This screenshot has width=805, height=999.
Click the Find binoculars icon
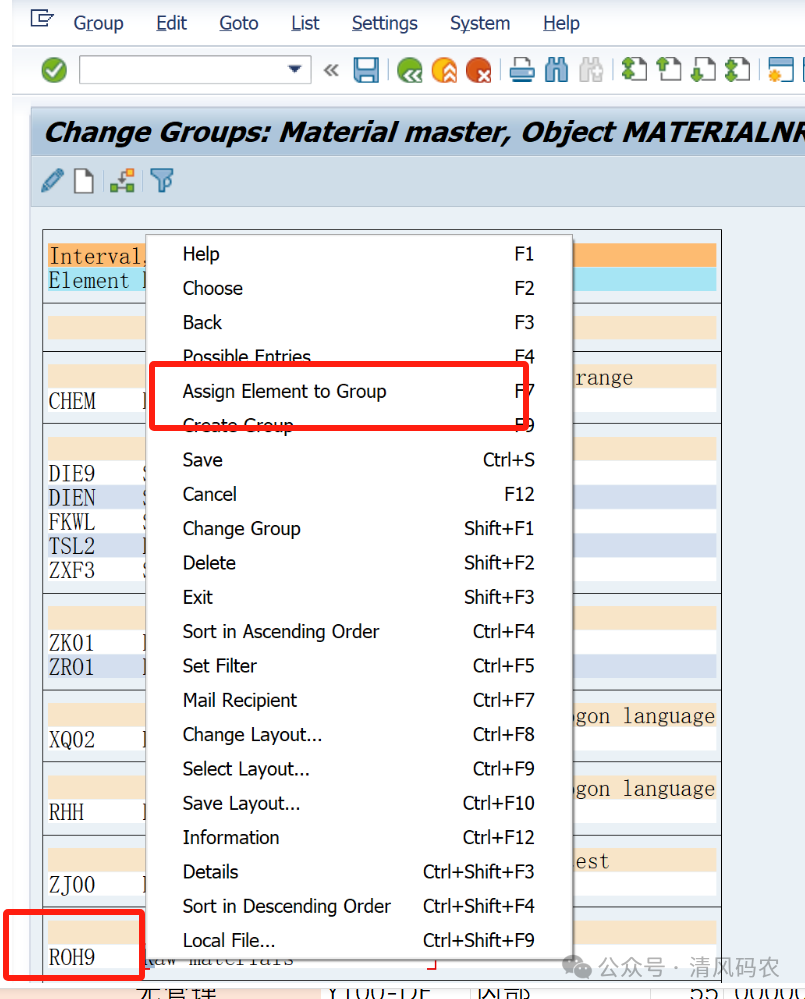(556, 70)
